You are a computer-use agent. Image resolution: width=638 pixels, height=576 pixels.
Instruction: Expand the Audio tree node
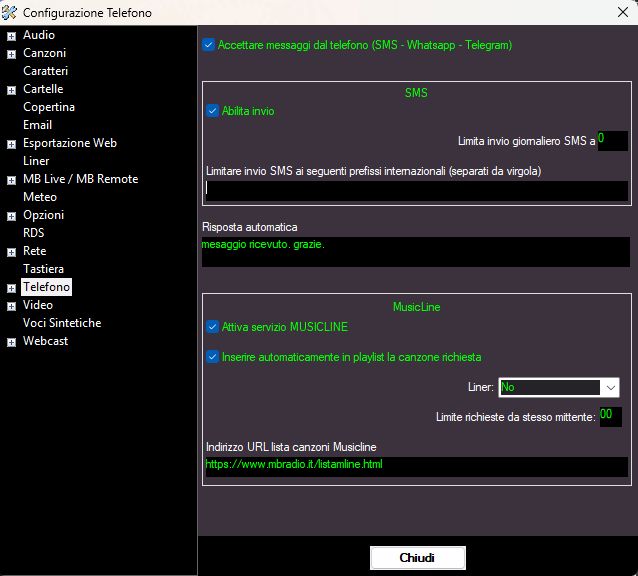tap(11, 35)
